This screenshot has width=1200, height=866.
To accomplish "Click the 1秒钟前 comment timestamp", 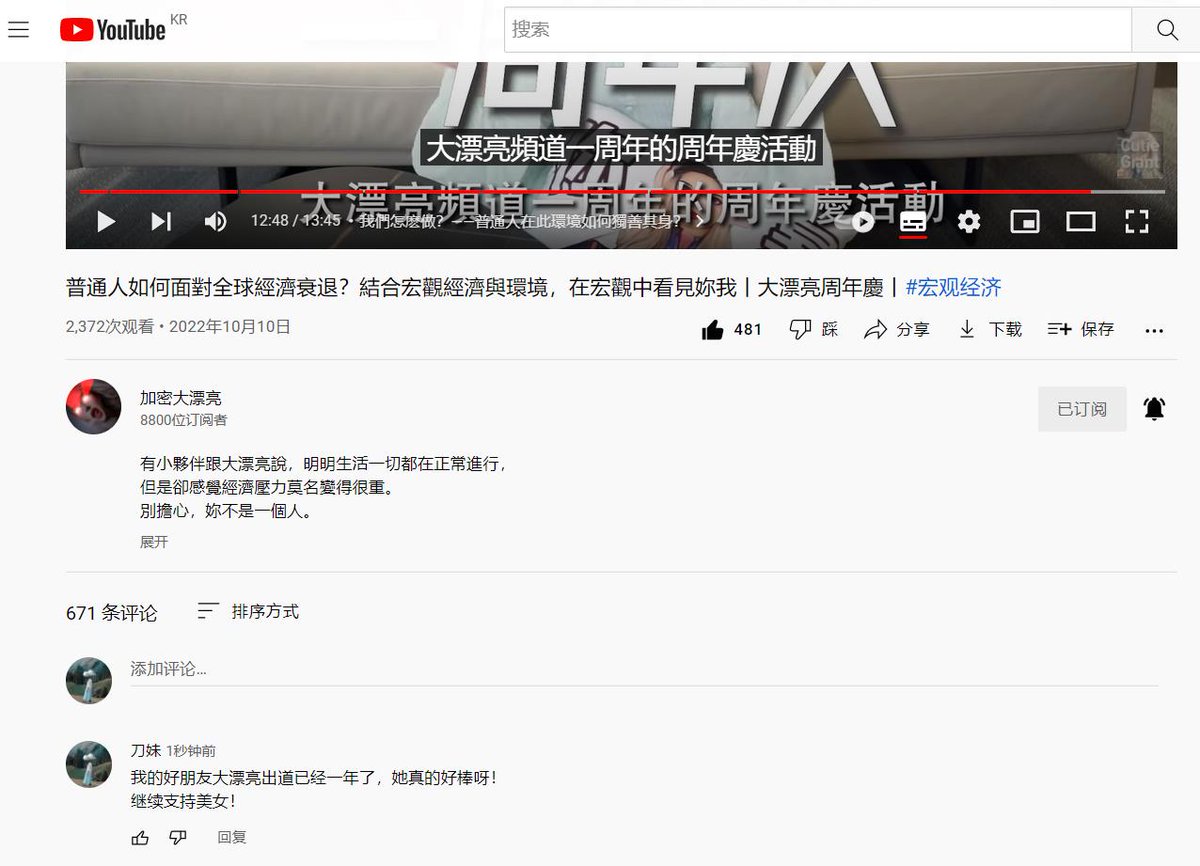I will tap(191, 751).
